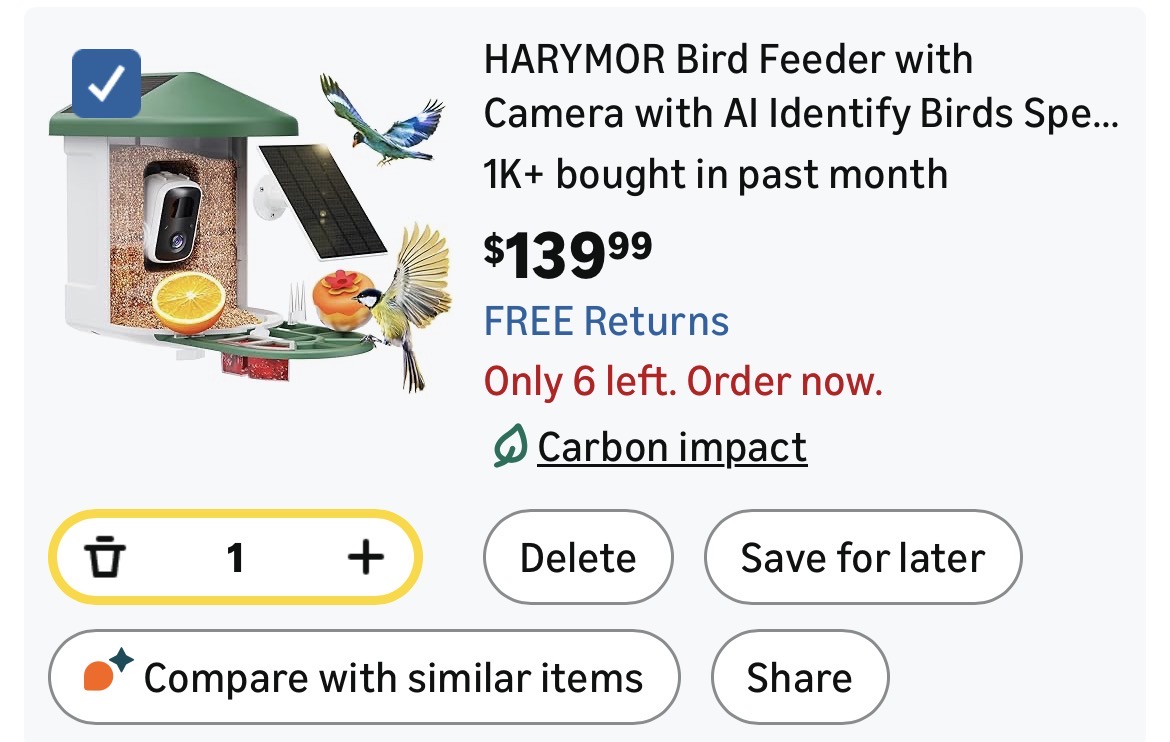Click the '1K+ bought in past month' text

click(x=715, y=175)
